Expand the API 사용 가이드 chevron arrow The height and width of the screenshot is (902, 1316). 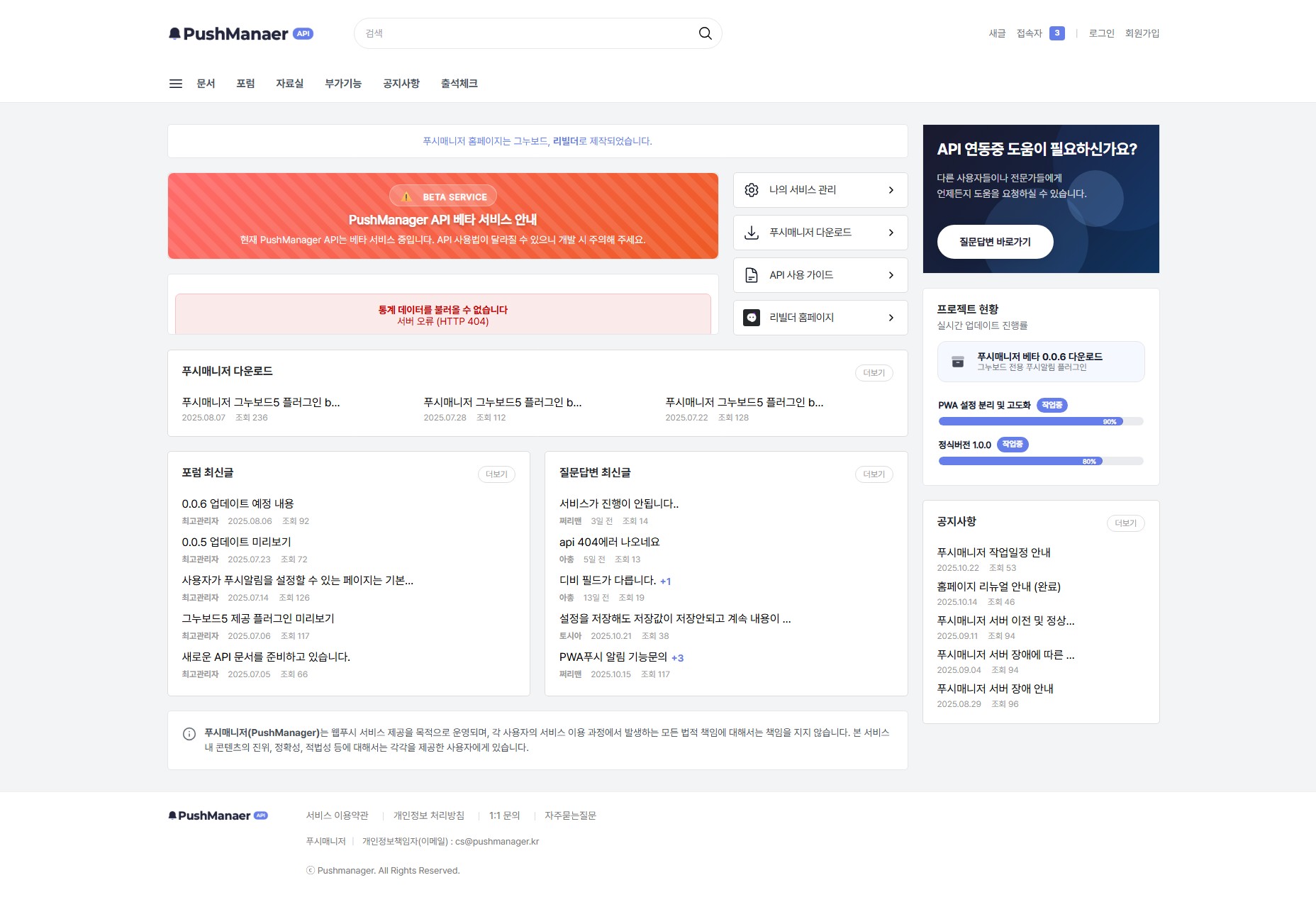(x=891, y=275)
